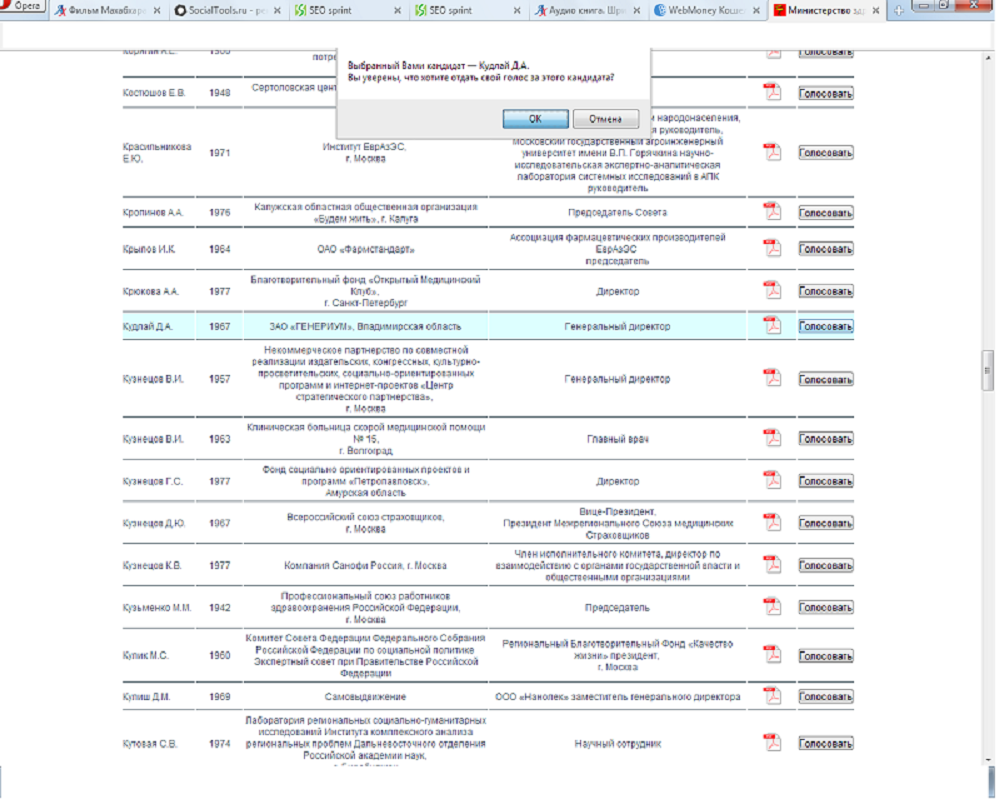Image resolution: width=1000 pixels, height=800 pixels.
Task: Select the Самовыдвижение cell
Action: [365, 697]
